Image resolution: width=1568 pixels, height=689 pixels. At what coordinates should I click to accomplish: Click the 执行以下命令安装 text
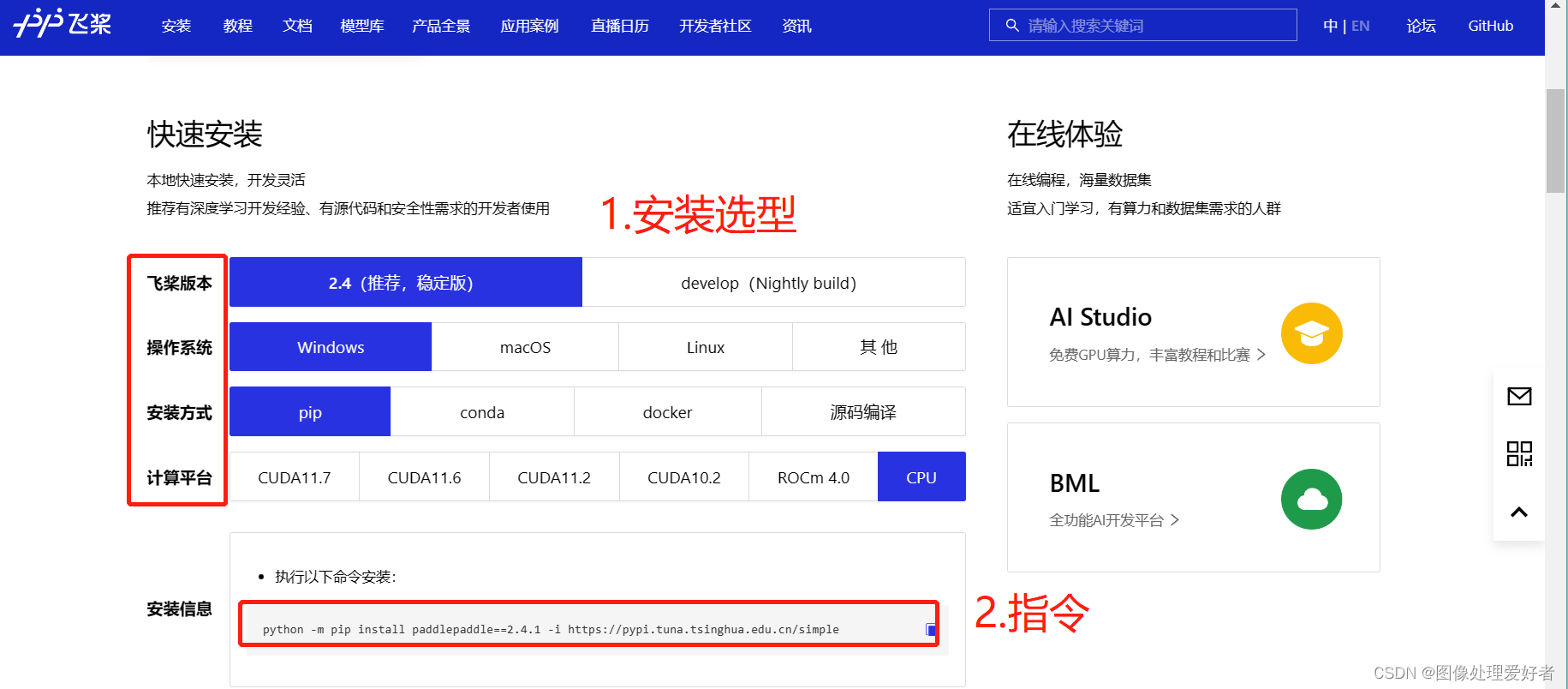(x=335, y=577)
